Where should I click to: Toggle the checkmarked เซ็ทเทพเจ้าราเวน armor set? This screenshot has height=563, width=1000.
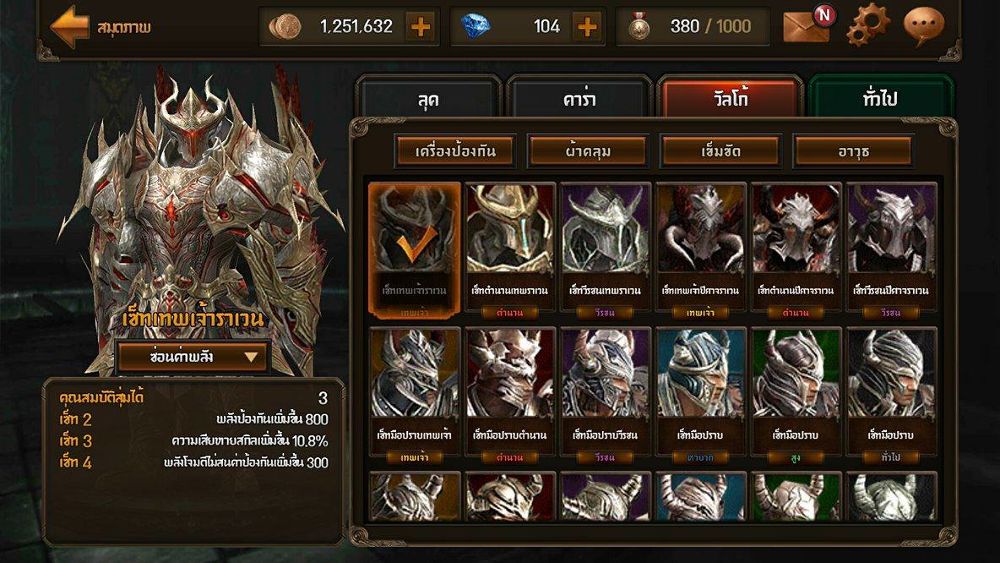[x=414, y=251]
